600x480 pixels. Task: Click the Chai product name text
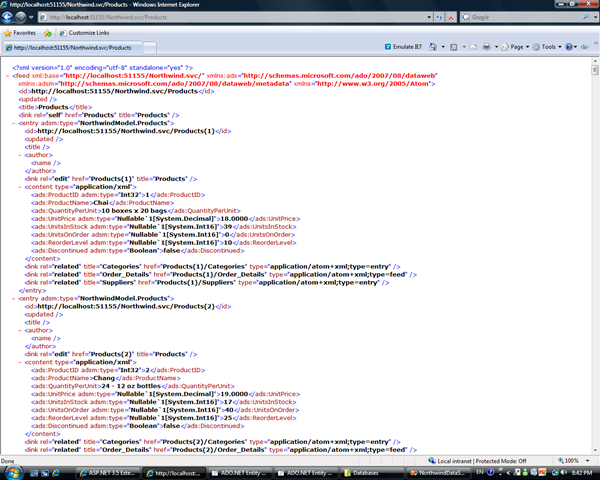pos(101,203)
